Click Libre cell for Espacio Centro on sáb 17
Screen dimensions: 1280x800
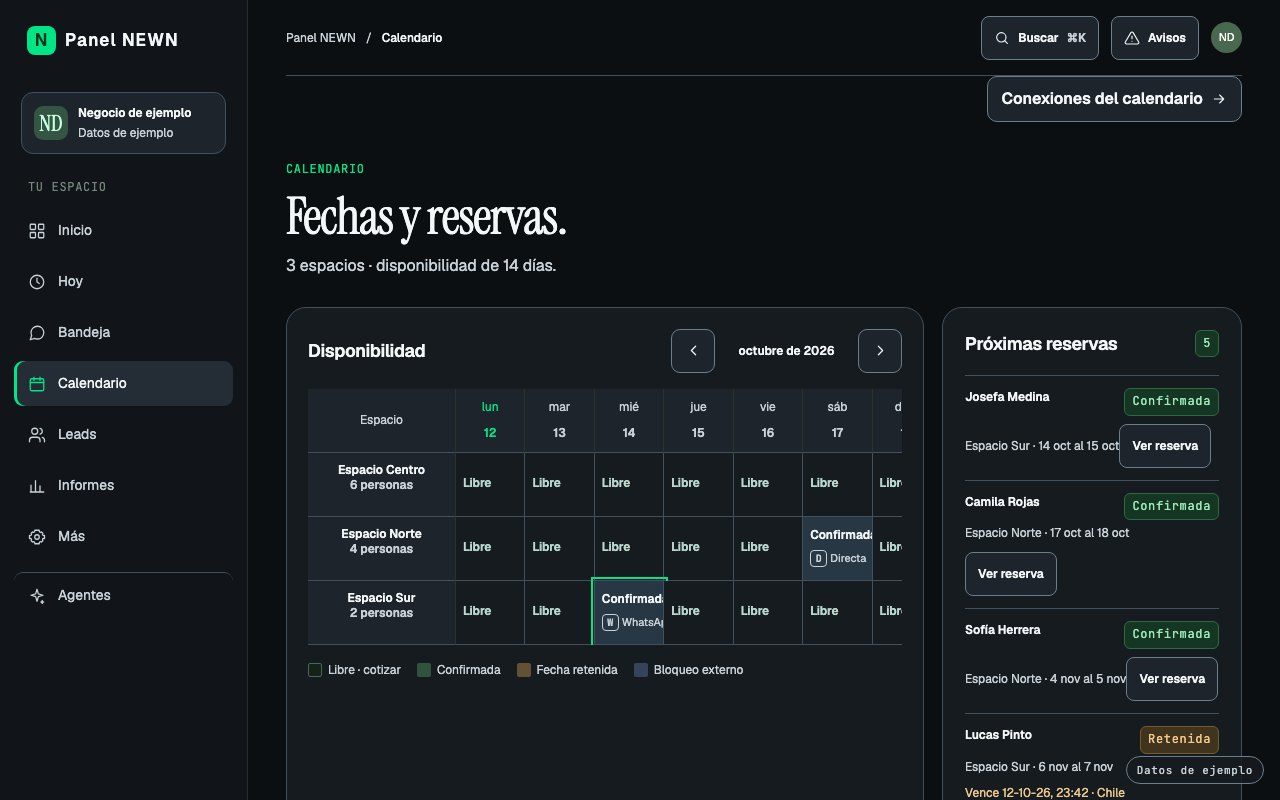pyautogui.click(x=838, y=484)
